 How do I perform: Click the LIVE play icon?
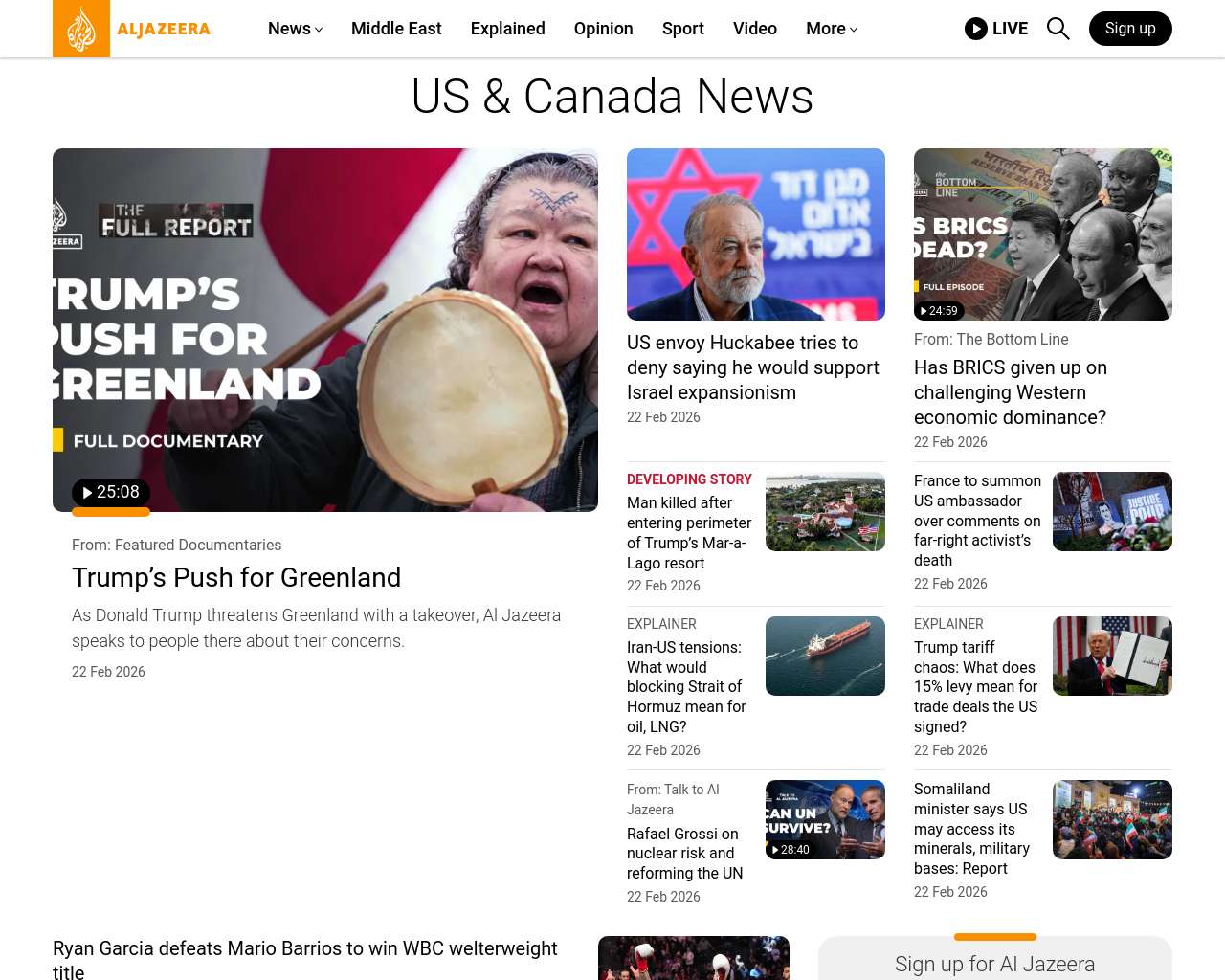tap(975, 29)
